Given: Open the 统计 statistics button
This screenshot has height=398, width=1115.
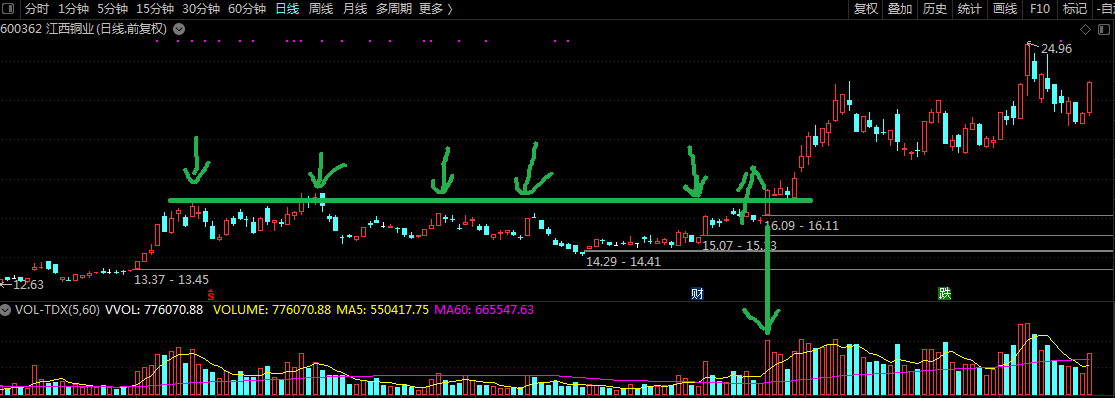Looking at the screenshot, I should tap(969, 9).
